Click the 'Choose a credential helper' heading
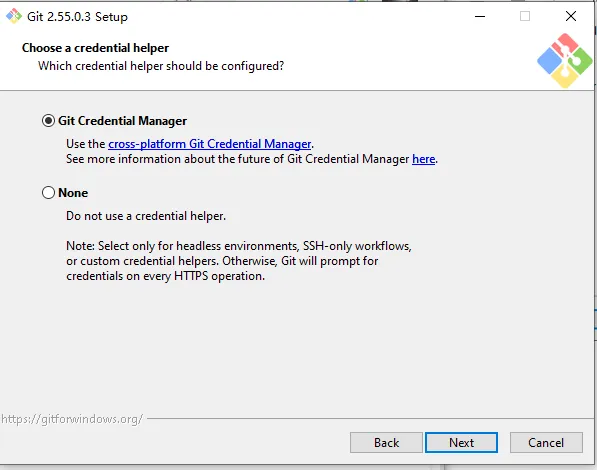597x470 pixels. 95,48
